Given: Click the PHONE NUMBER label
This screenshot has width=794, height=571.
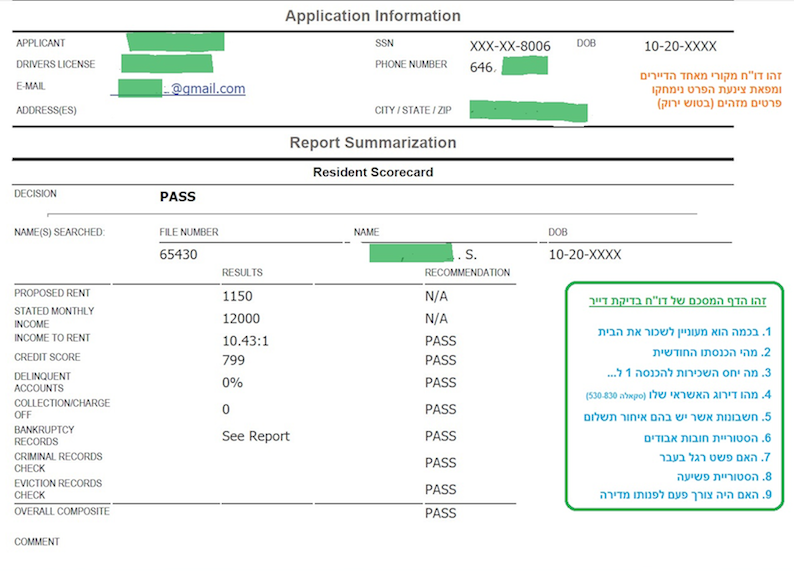Looking at the screenshot, I should pyautogui.click(x=411, y=64).
